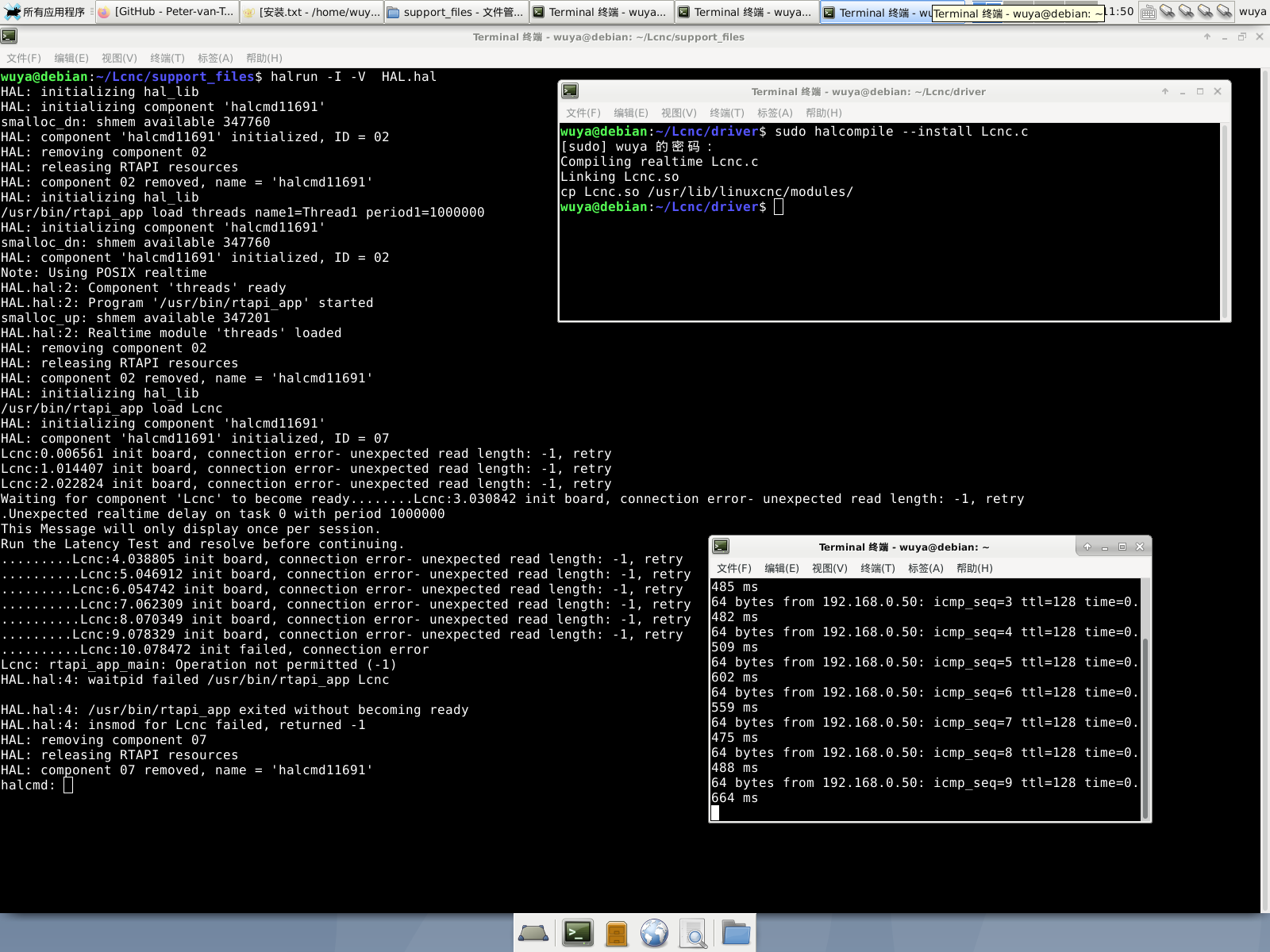This screenshot has height=952, width=1270.
Task: Click the keyboard icon in the system tray
Action: tap(1148, 12)
